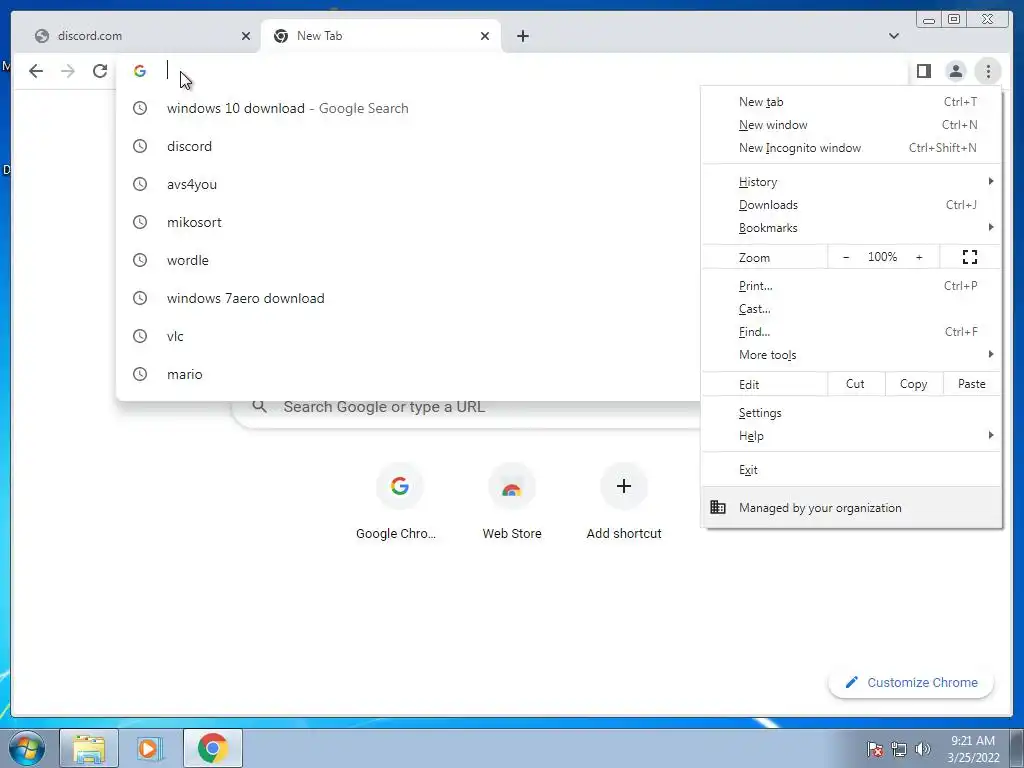
Task: Expand the History submenu
Action: (852, 182)
